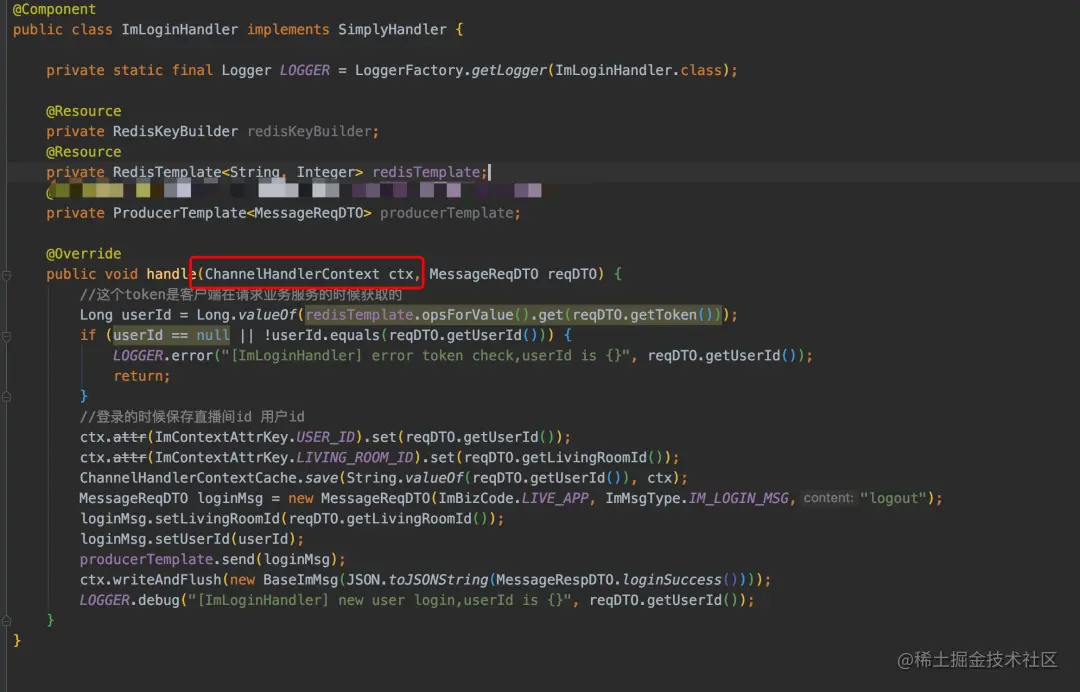Click the redisTemplate field name in its declaration
Image resolution: width=1080 pixels, height=692 pixels.
(x=426, y=171)
